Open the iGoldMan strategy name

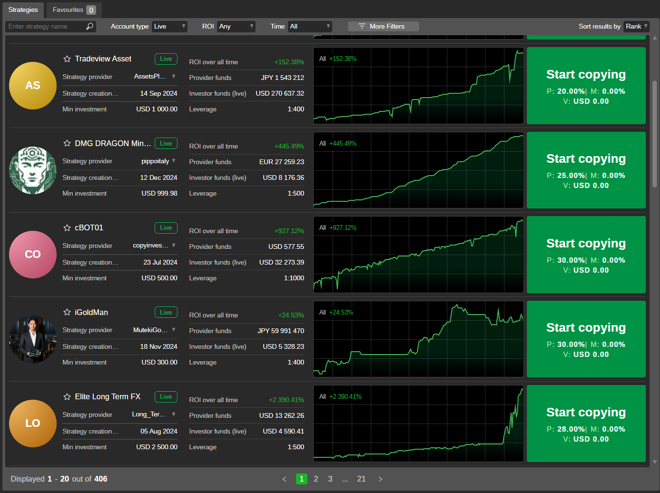pos(91,312)
